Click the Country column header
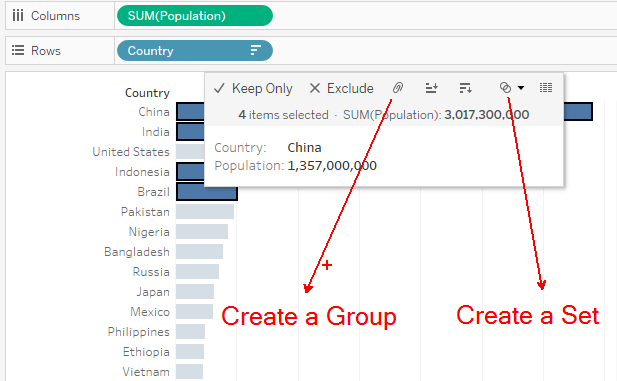 click(x=147, y=93)
